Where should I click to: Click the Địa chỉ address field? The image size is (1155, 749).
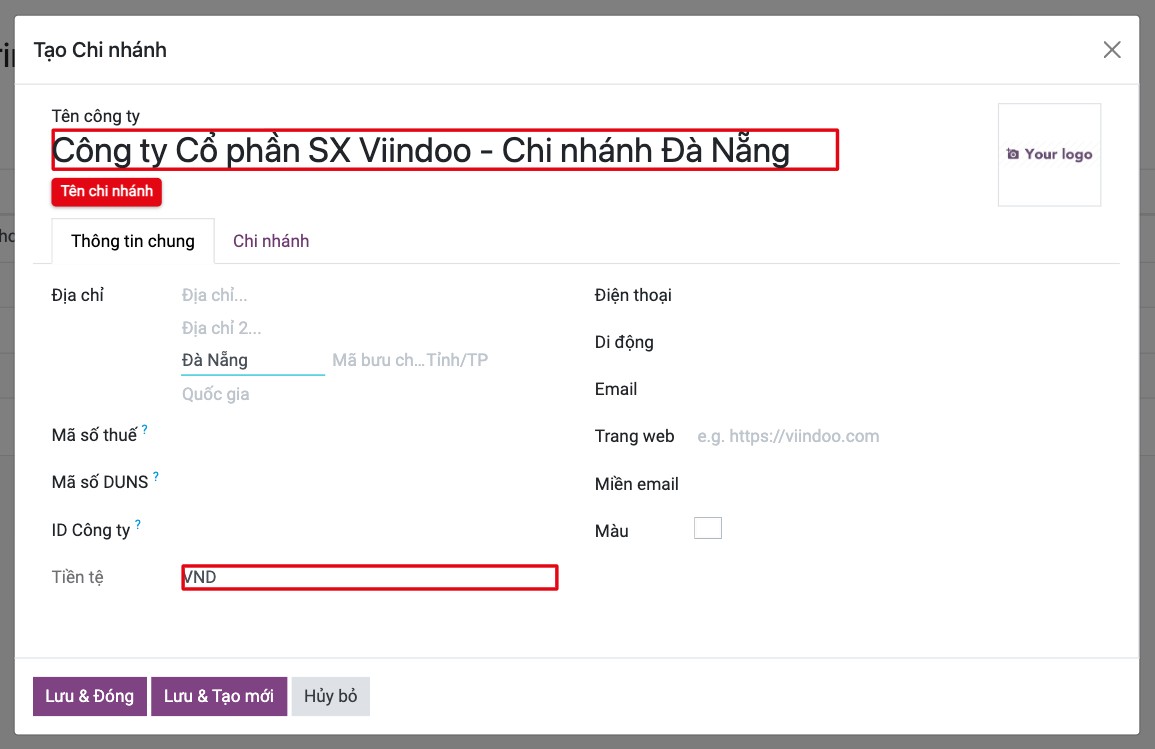coord(368,295)
